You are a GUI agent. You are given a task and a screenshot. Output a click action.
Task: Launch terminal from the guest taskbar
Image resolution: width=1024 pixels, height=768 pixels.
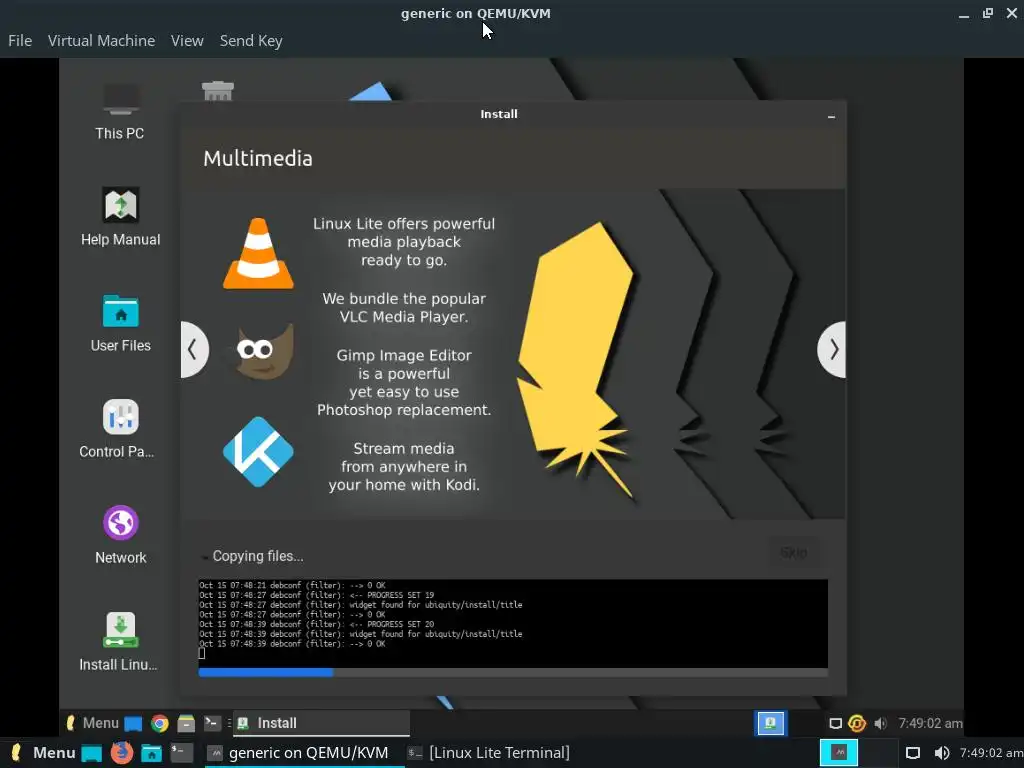(x=212, y=723)
